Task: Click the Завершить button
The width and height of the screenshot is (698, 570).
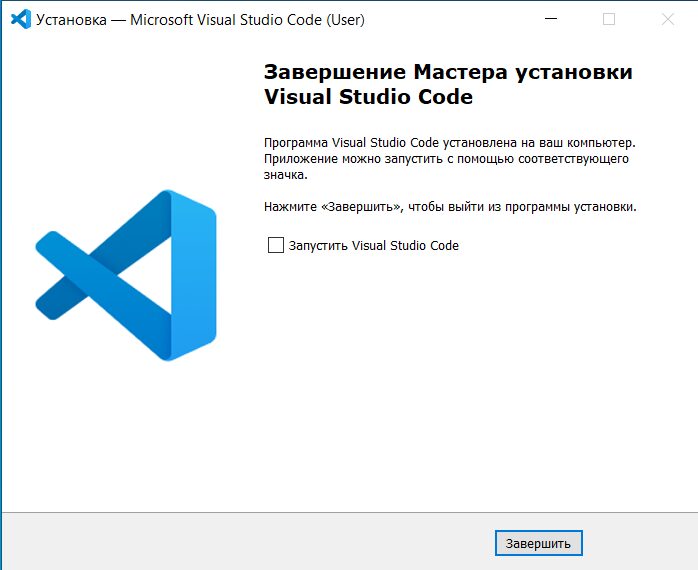Action: [538, 543]
